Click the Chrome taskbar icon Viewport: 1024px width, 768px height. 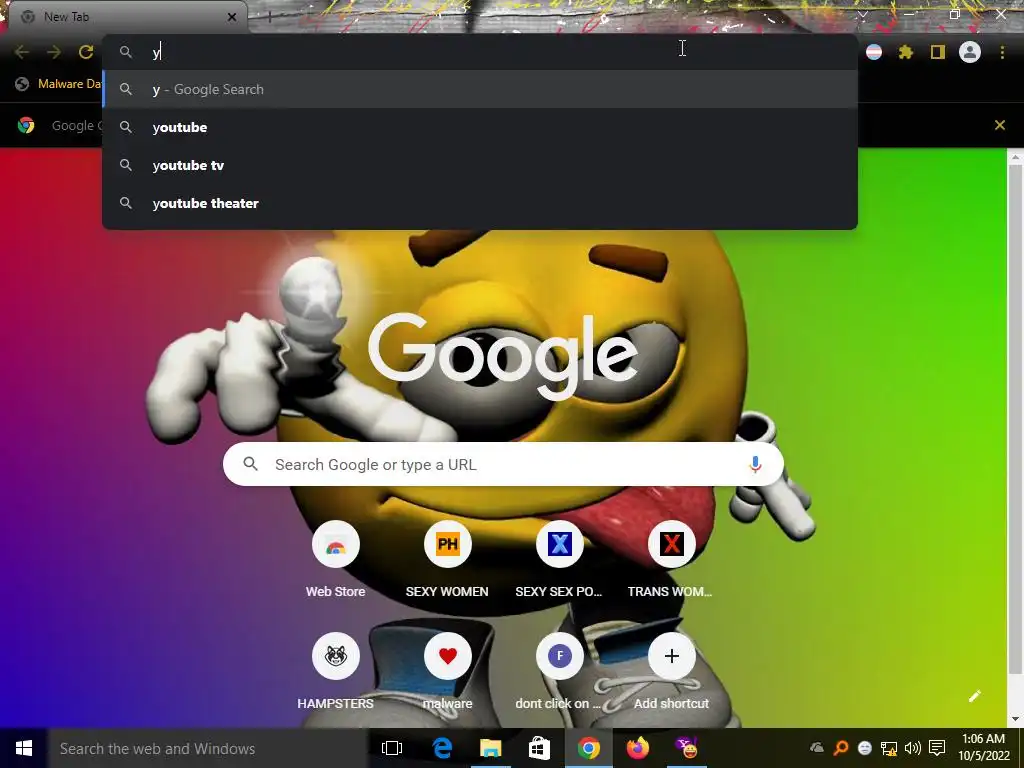[588, 748]
